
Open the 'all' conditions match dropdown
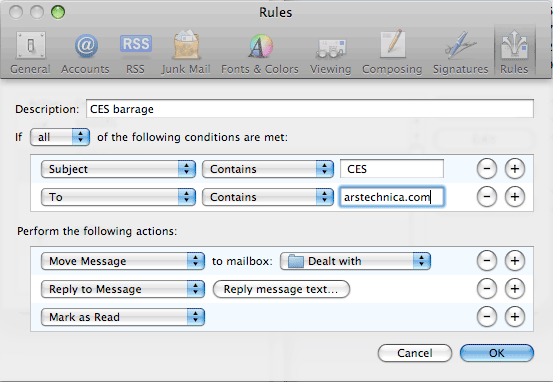point(60,137)
